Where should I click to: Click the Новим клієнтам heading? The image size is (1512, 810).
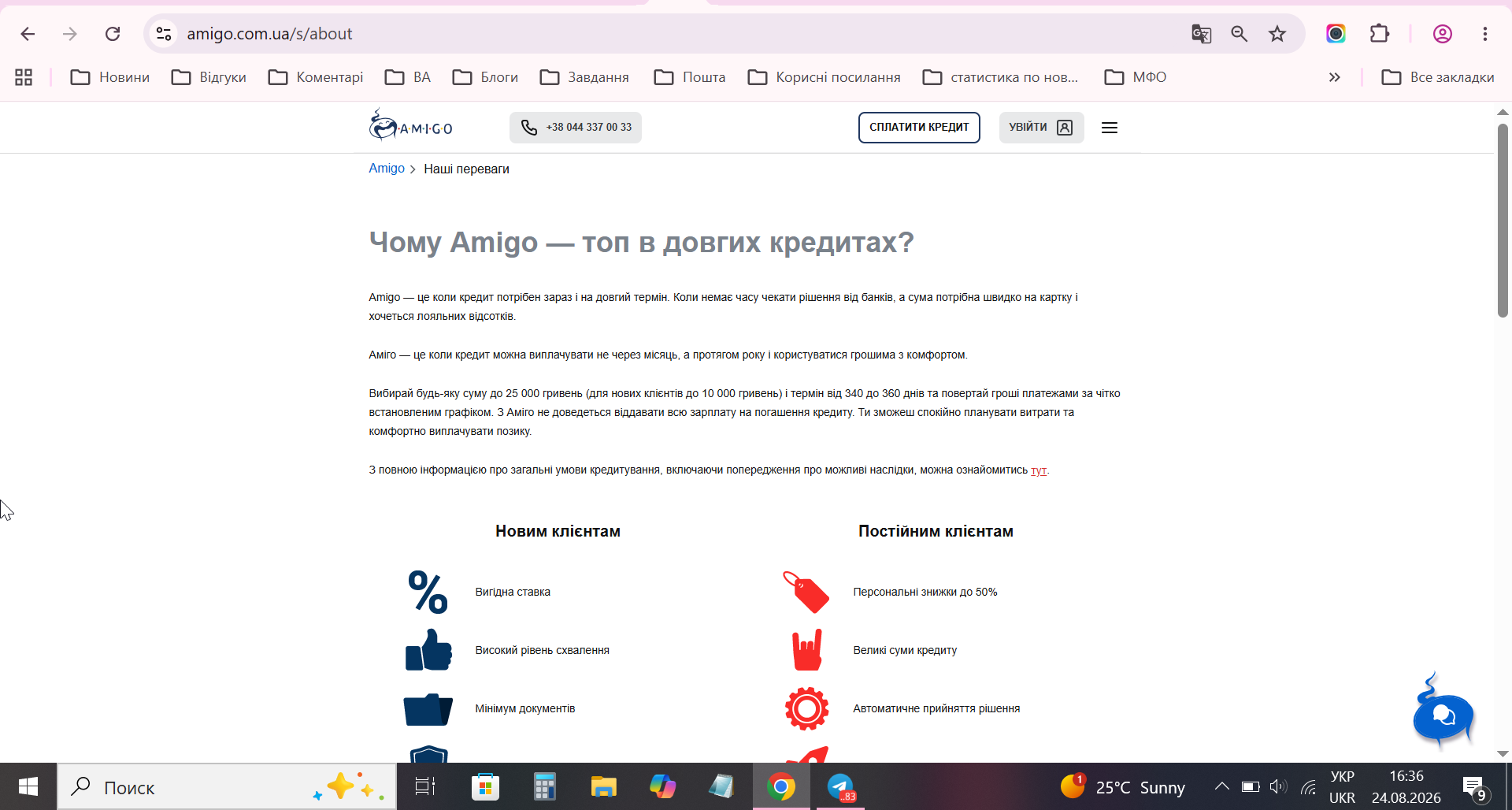click(x=558, y=531)
